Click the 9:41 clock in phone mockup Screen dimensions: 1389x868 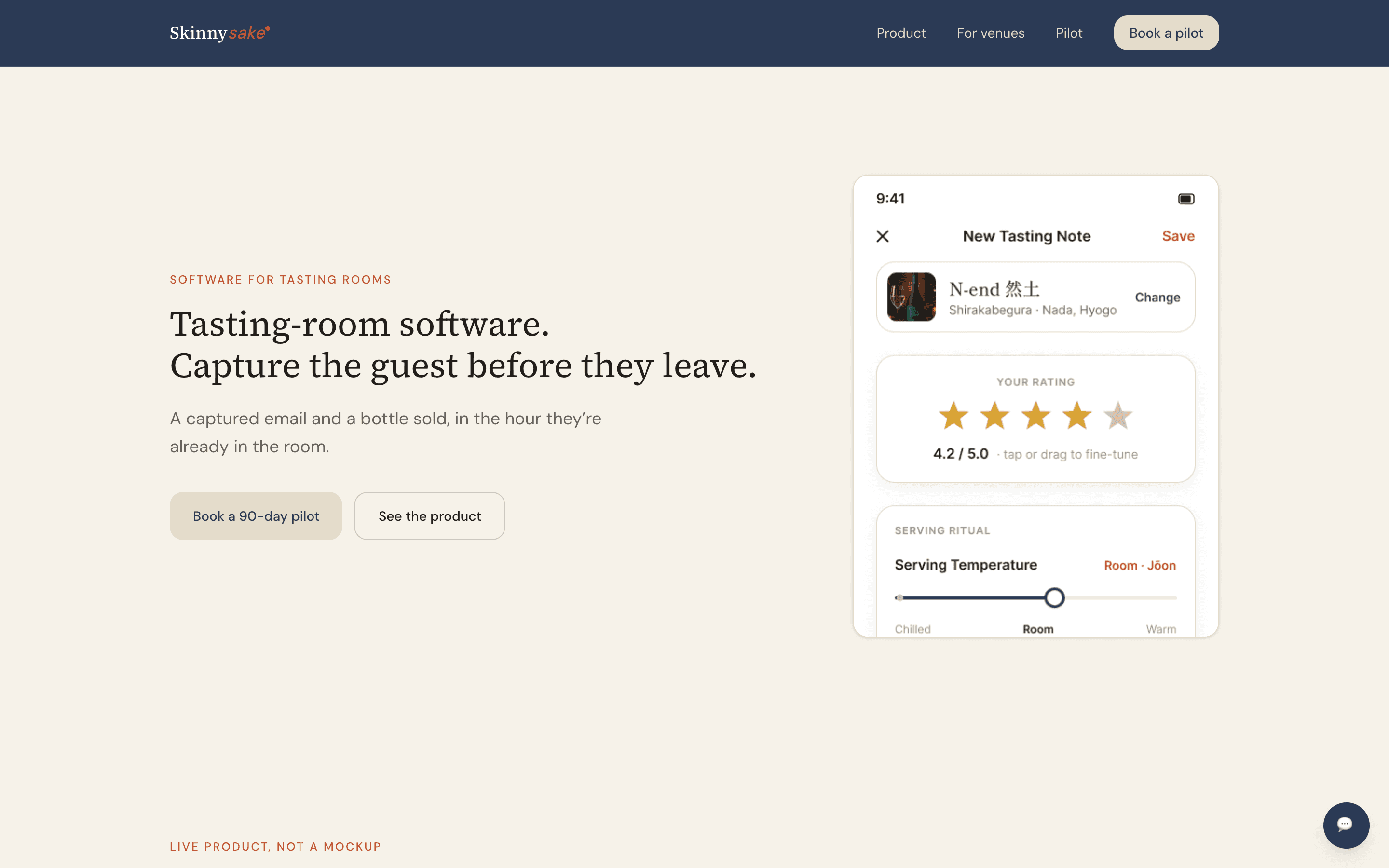[x=890, y=199]
